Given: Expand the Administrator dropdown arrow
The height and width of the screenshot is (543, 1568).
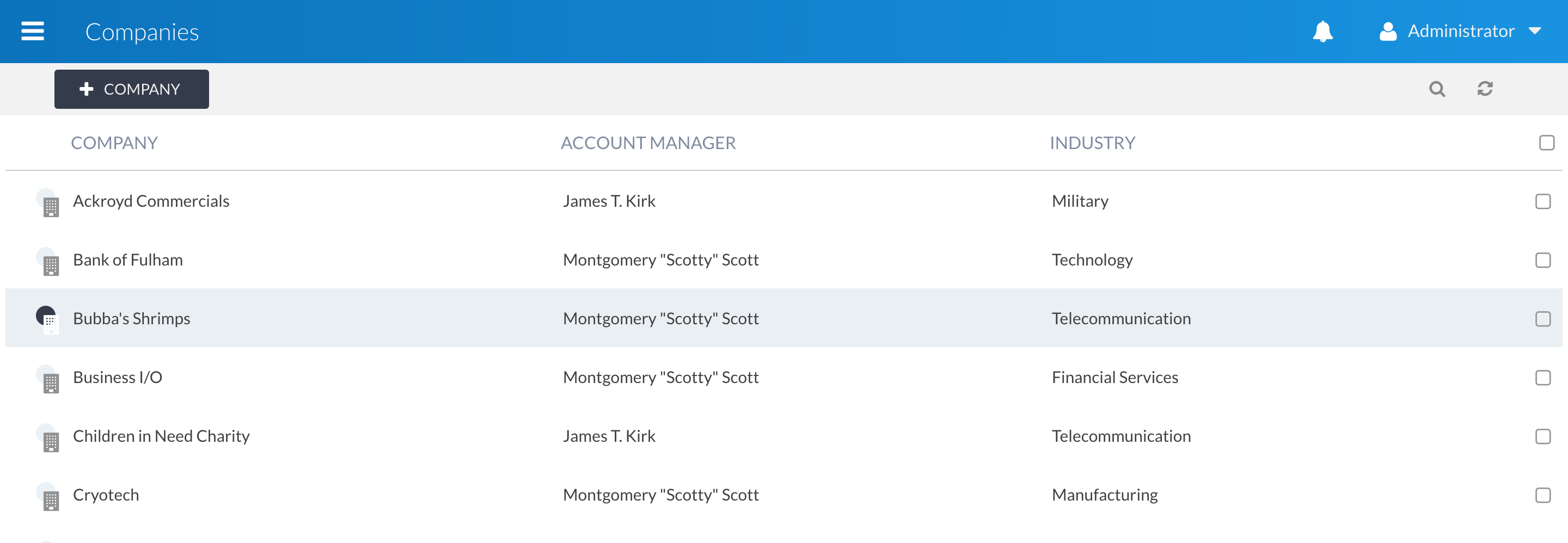Looking at the screenshot, I should pyautogui.click(x=1535, y=31).
